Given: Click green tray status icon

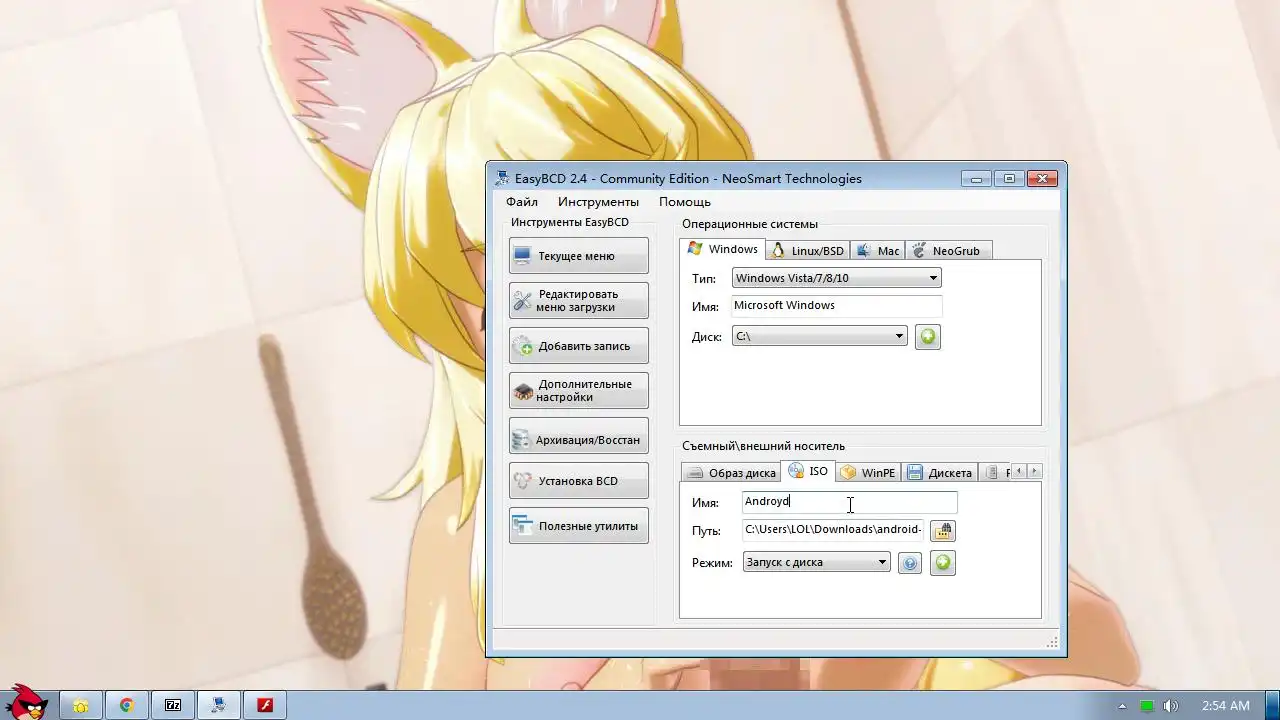Looking at the screenshot, I should pos(1147,706).
